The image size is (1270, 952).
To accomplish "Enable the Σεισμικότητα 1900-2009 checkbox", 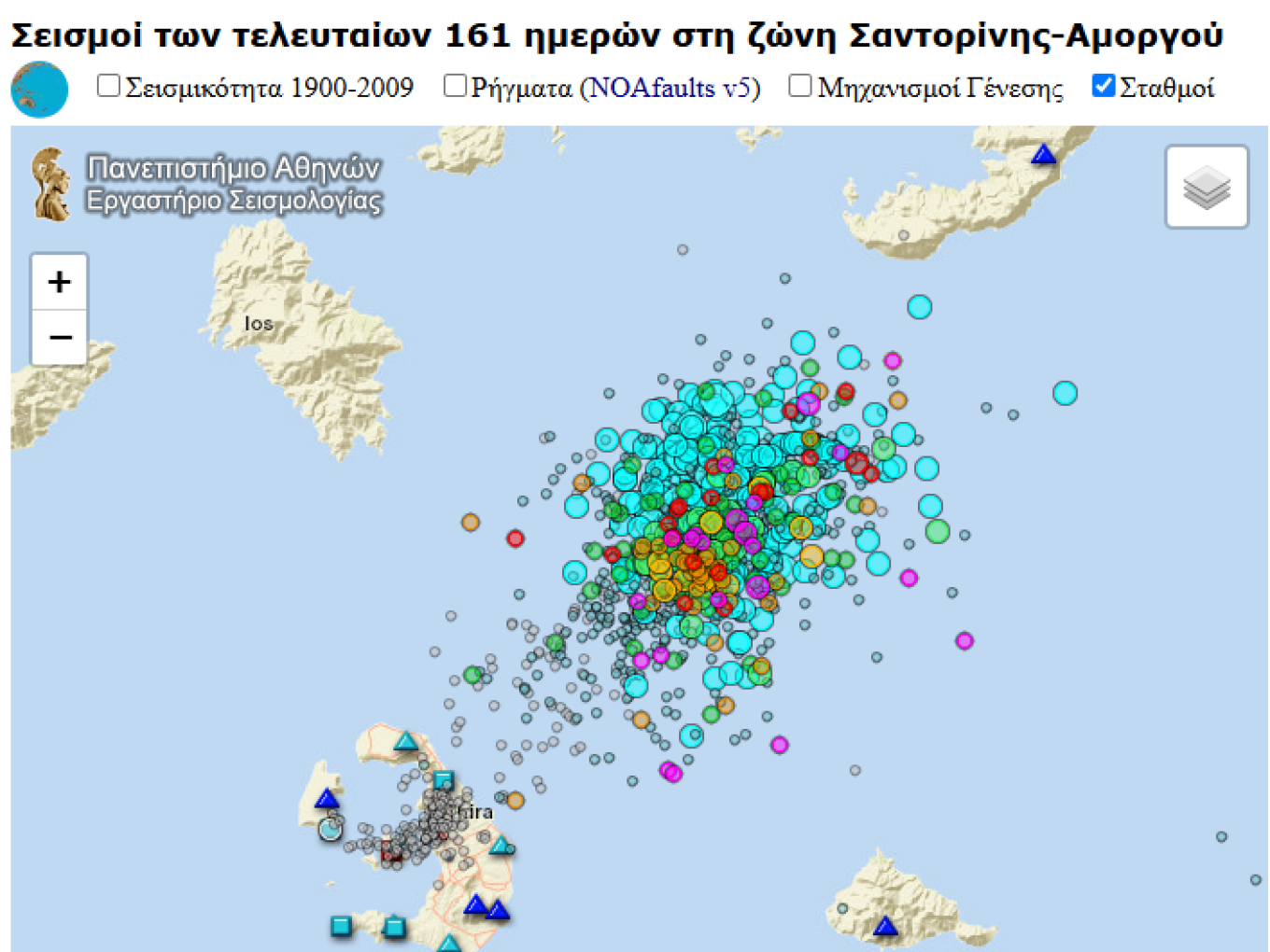I will coord(109,86).
